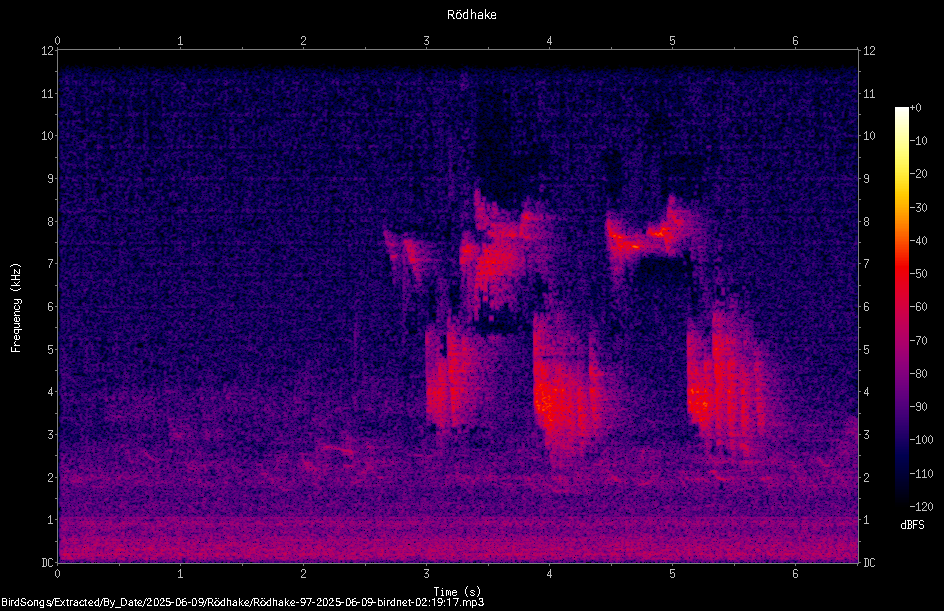This screenshot has height=611, width=944.
Task: Click the 1 second tick on top axis
Action: point(180,40)
